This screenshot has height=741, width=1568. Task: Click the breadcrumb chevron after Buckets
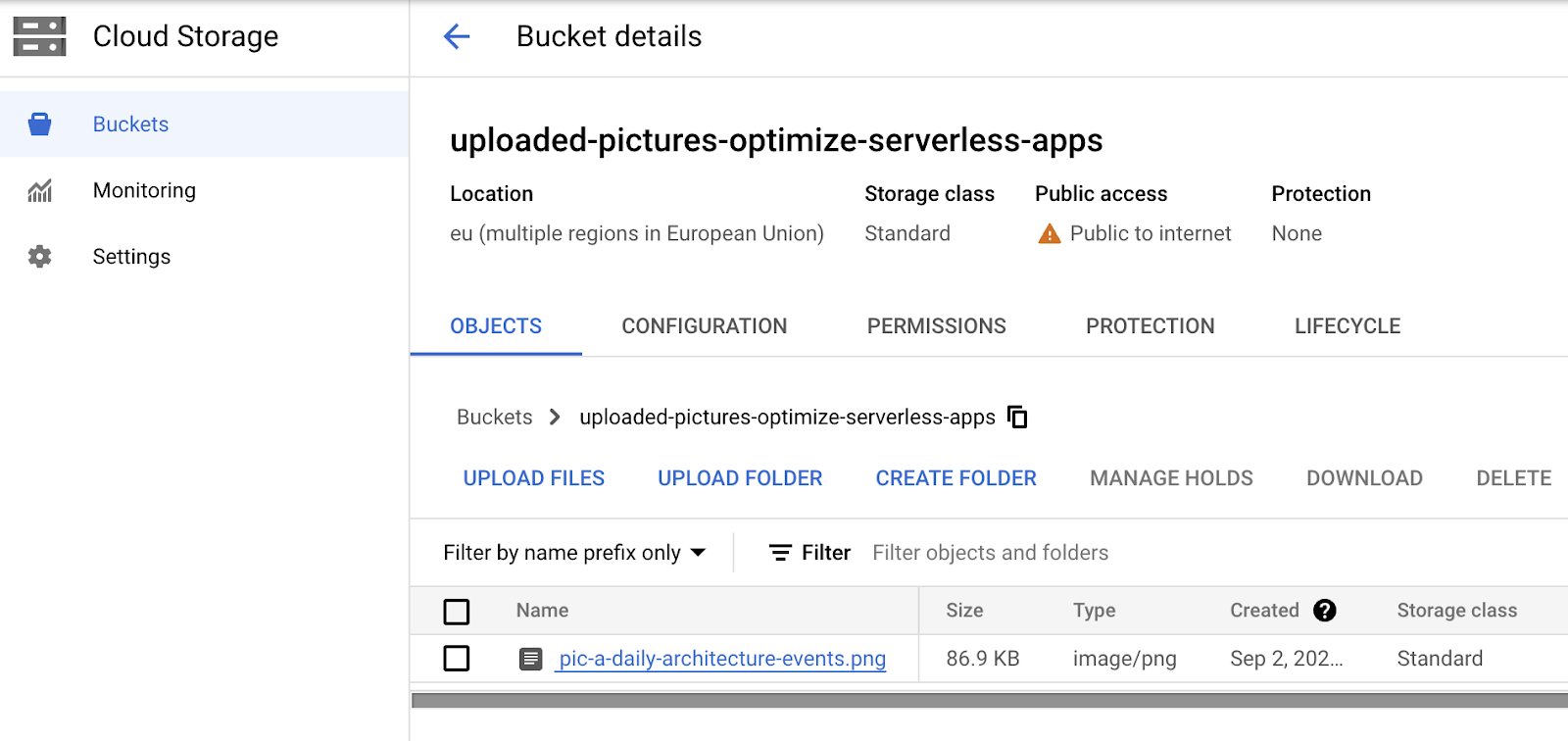point(555,418)
